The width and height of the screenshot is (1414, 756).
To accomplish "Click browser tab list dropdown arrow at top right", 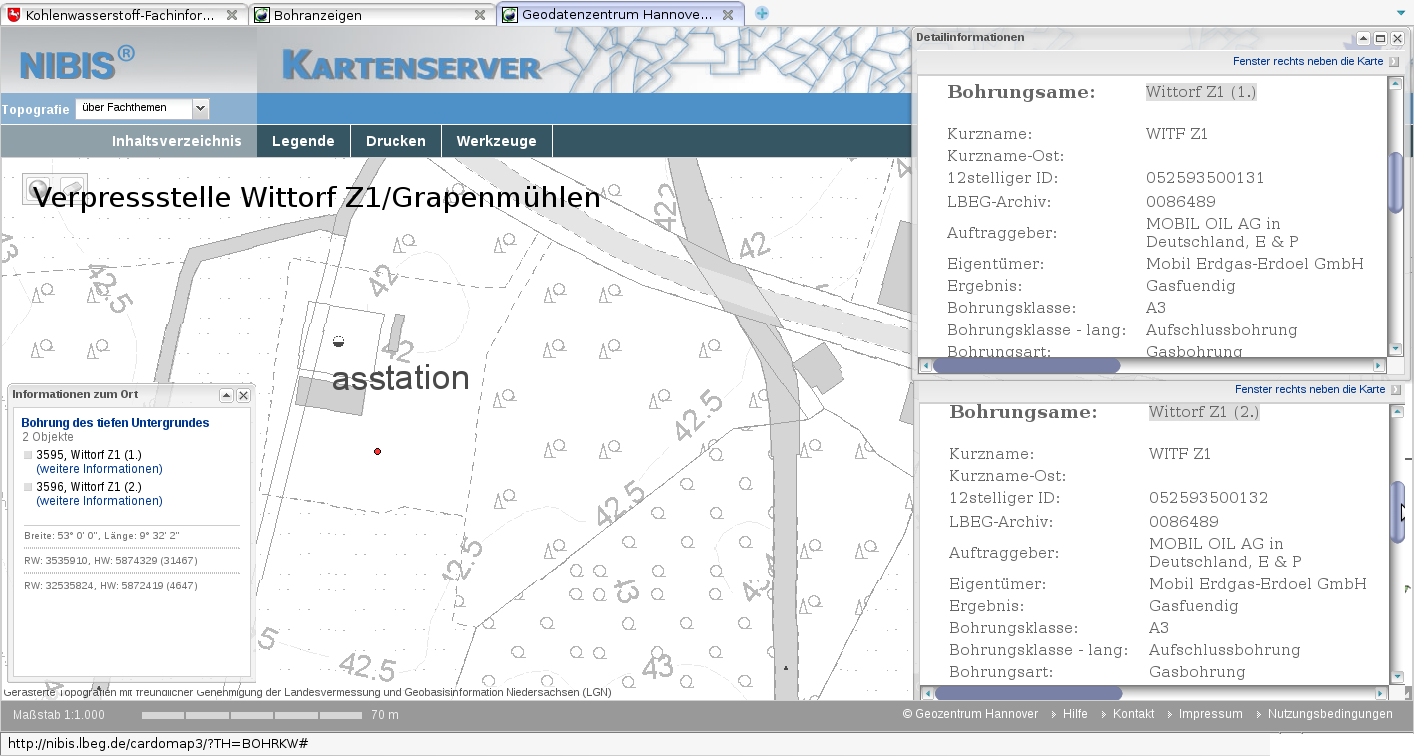I will tap(1401, 14).
